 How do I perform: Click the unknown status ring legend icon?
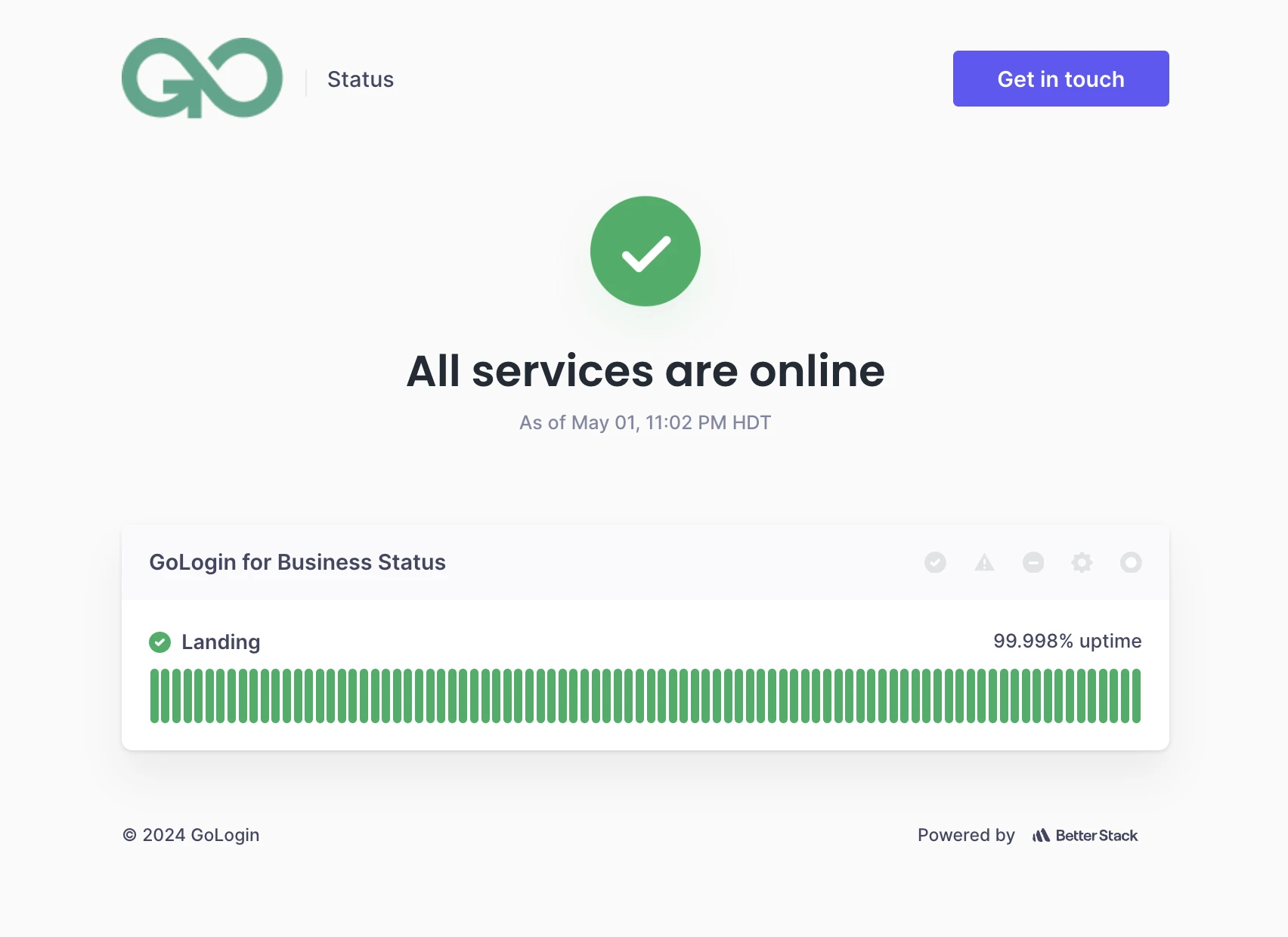(1131, 562)
